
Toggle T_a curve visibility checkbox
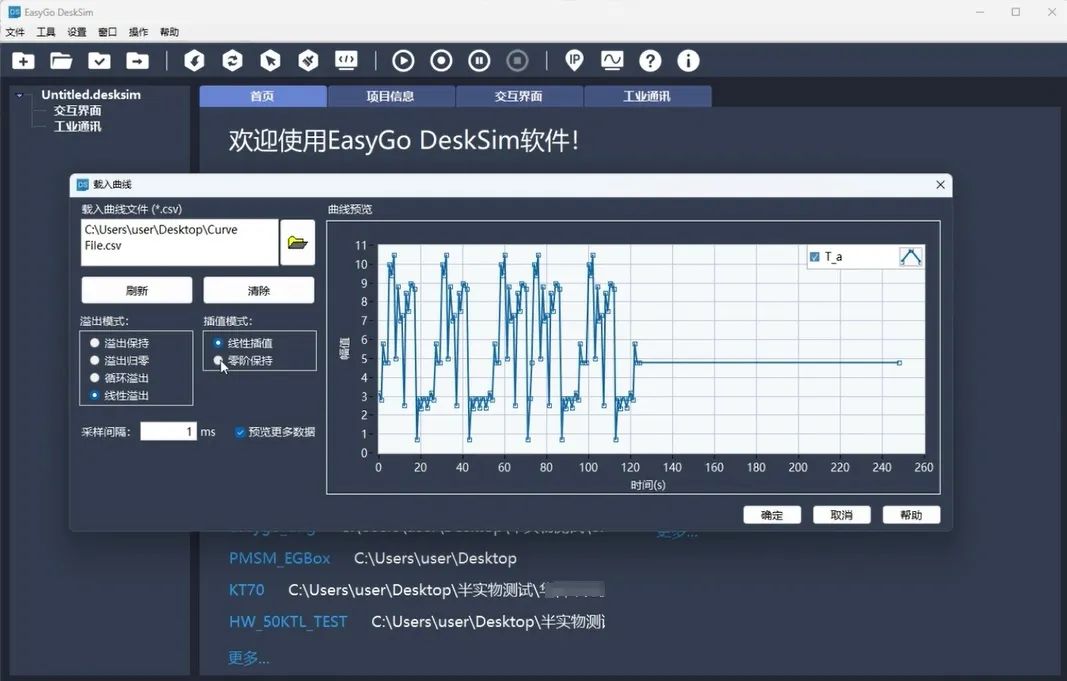[x=815, y=256]
